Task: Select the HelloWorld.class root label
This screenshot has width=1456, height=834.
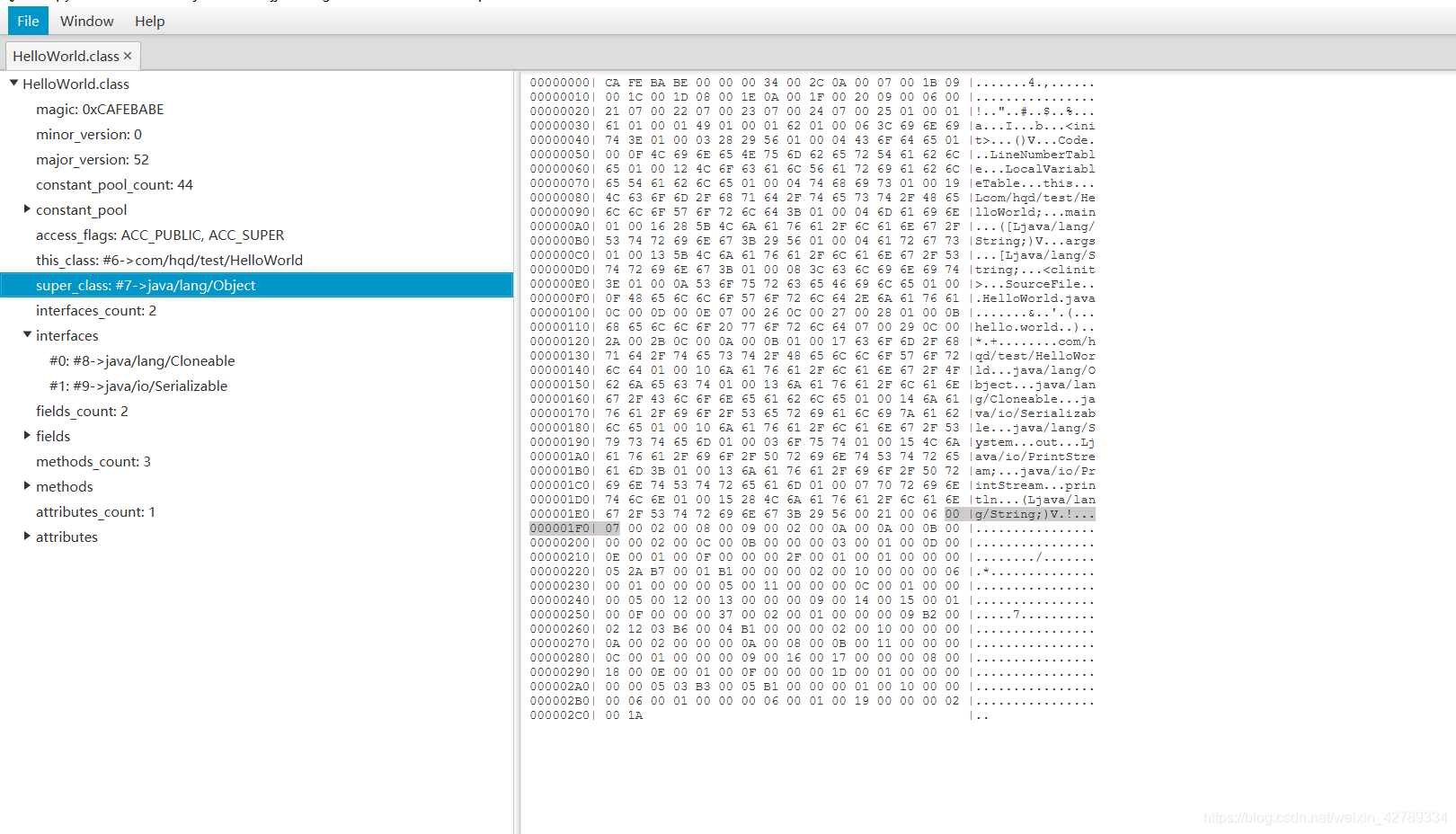Action: (x=75, y=84)
